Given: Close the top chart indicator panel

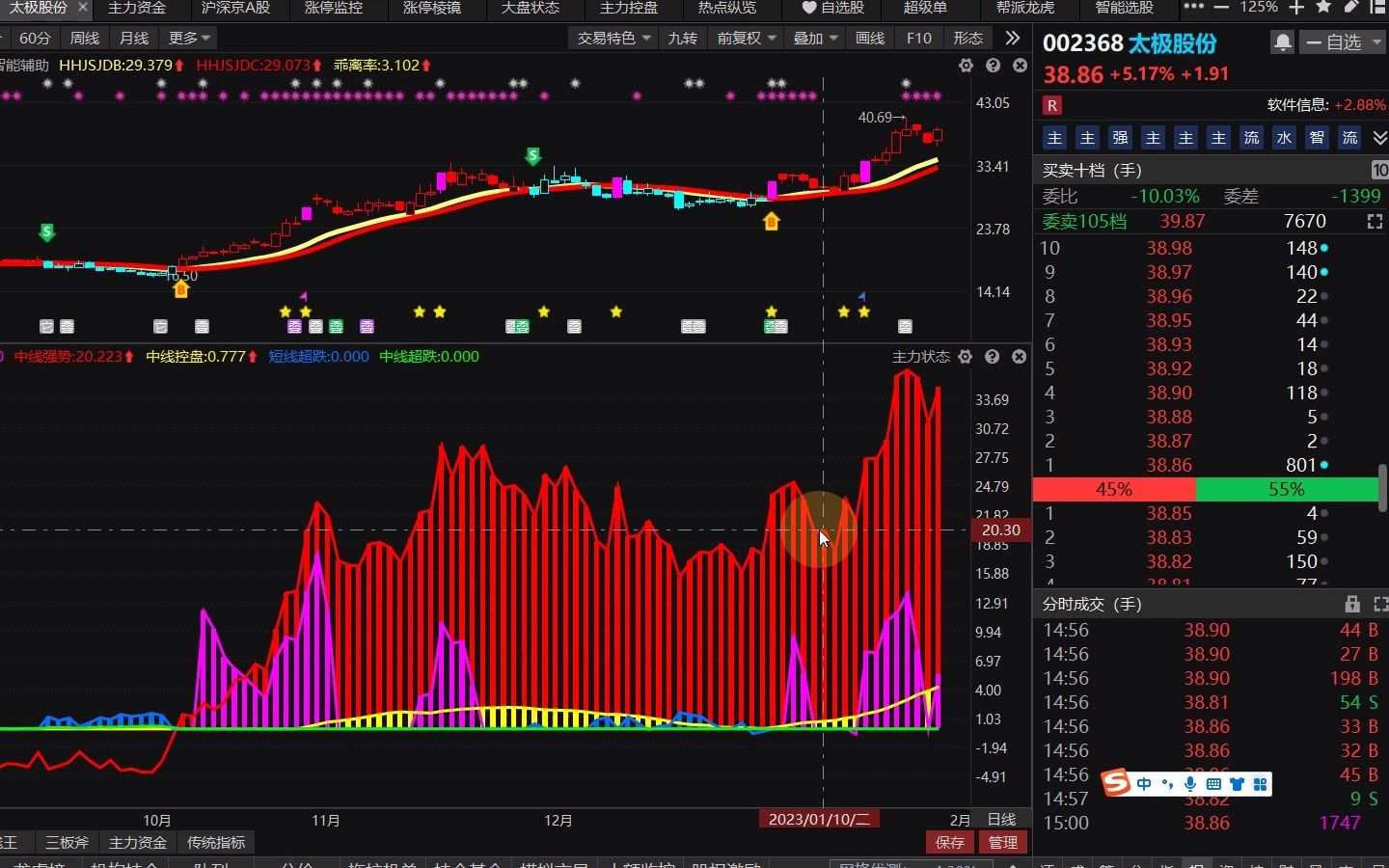Looking at the screenshot, I should point(1020,66).
